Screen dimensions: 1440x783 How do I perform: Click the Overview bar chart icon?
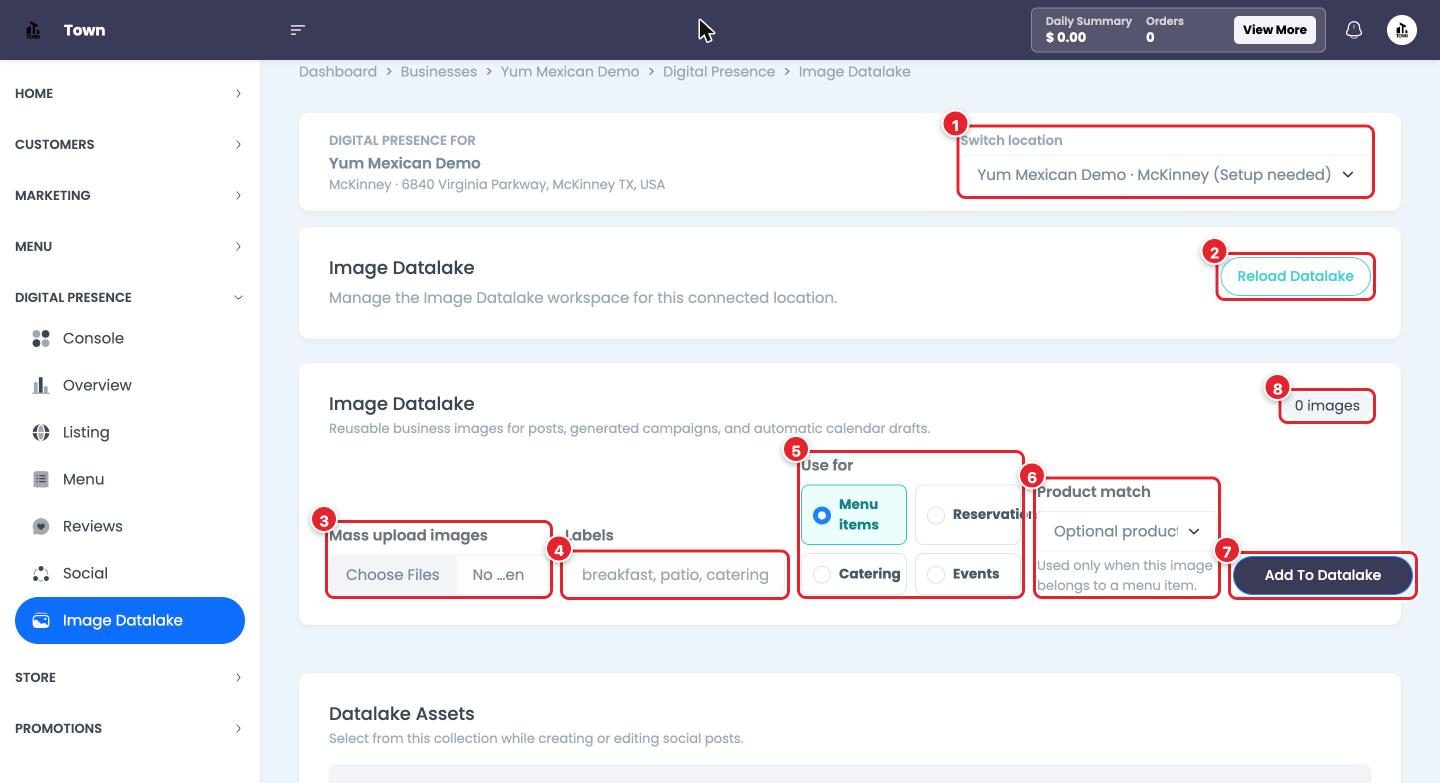[41, 386]
